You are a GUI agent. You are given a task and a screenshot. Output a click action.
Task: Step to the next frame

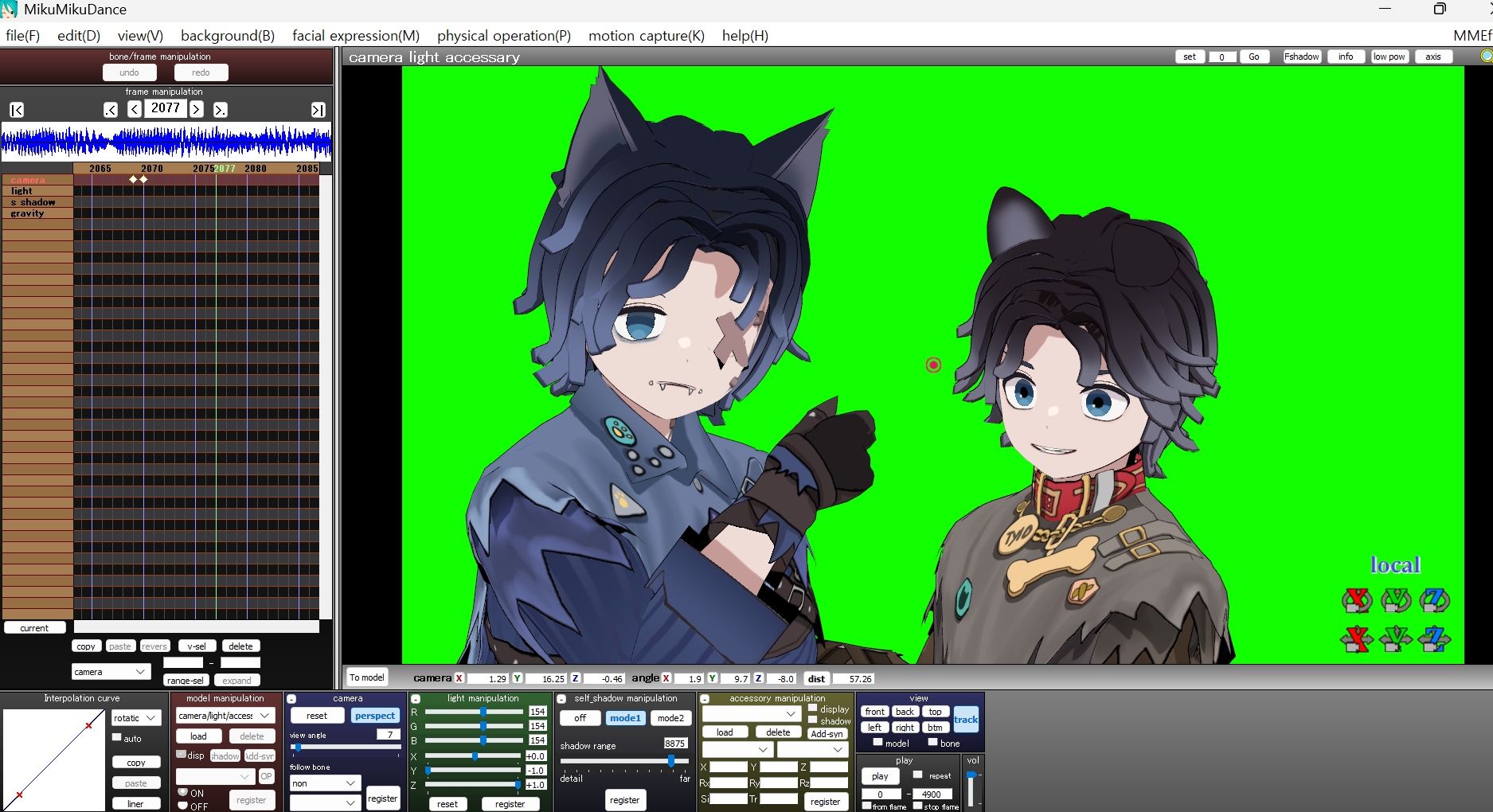tap(197, 110)
